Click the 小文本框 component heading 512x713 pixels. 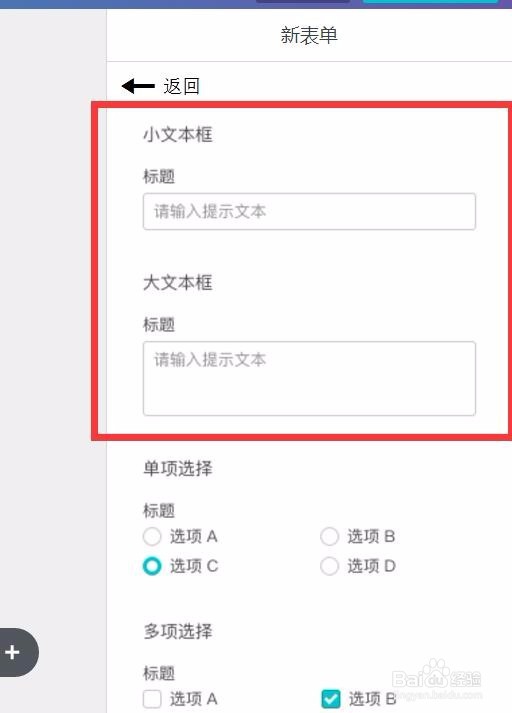point(178,135)
